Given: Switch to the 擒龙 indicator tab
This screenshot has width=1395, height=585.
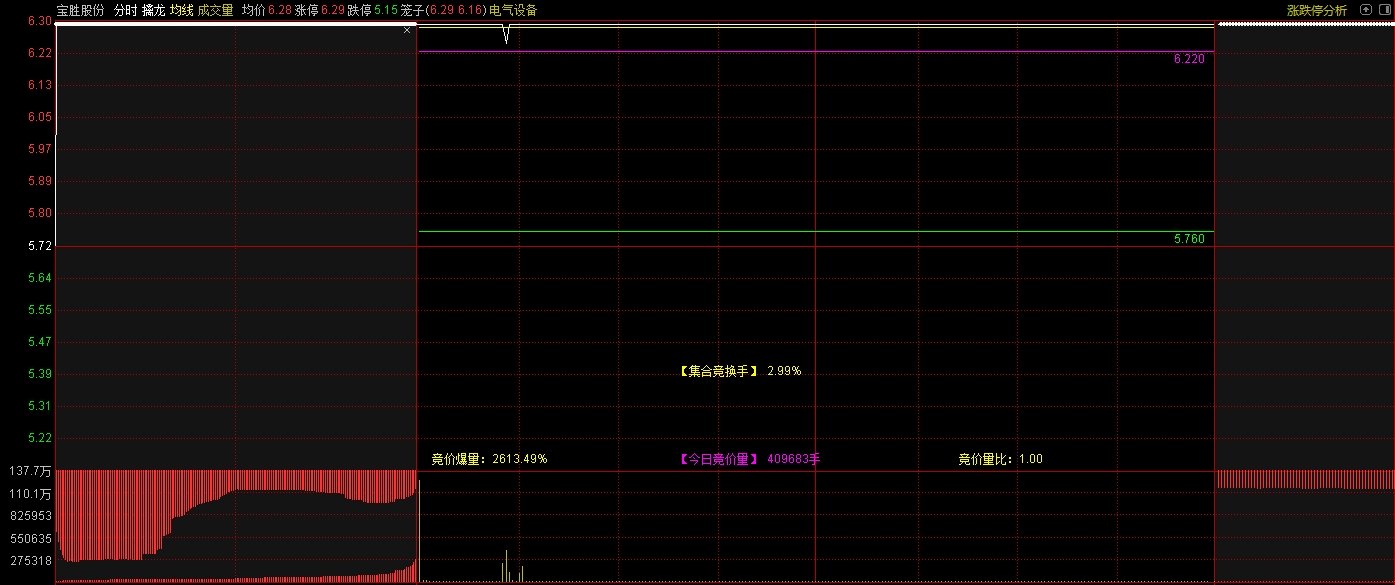Looking at the screenshot, I should 153,10.
